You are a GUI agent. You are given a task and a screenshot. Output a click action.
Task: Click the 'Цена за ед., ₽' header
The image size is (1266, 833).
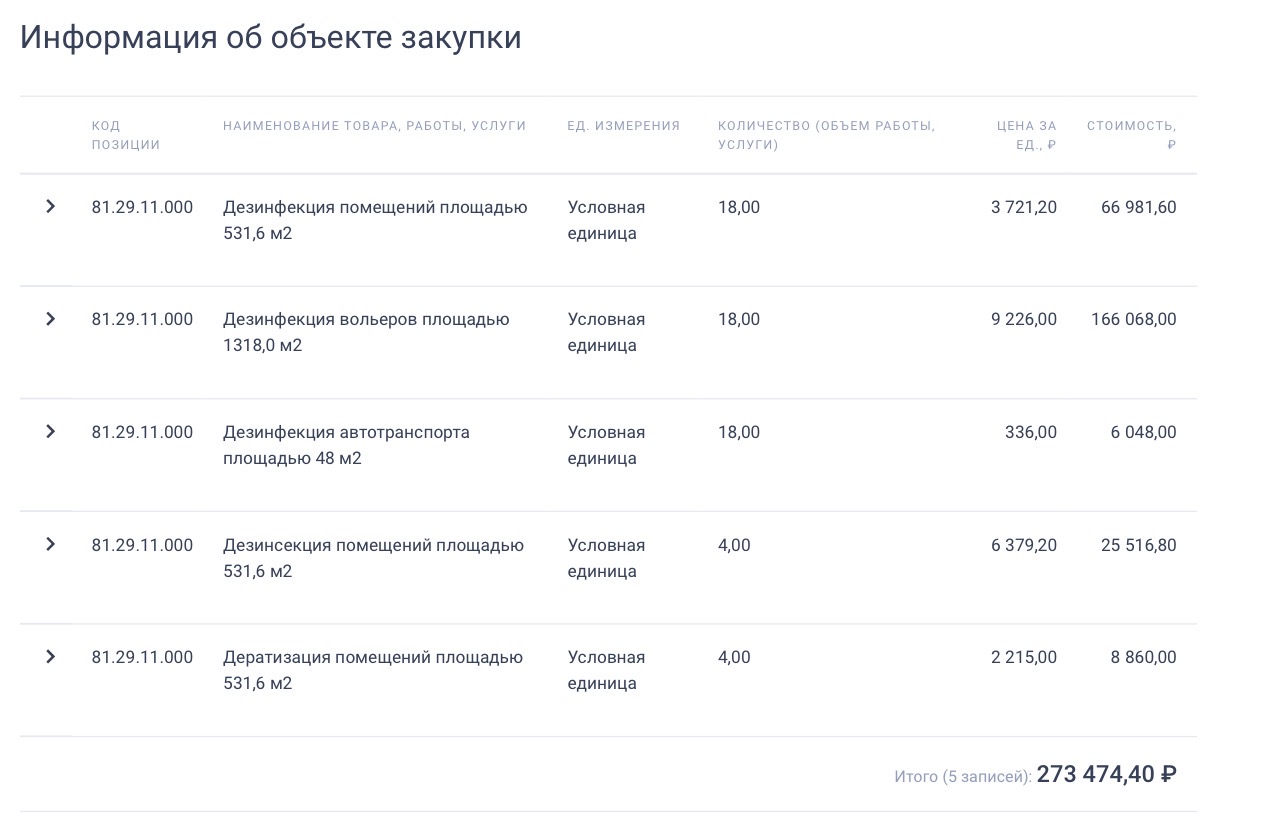click(x=1026, y=135)
